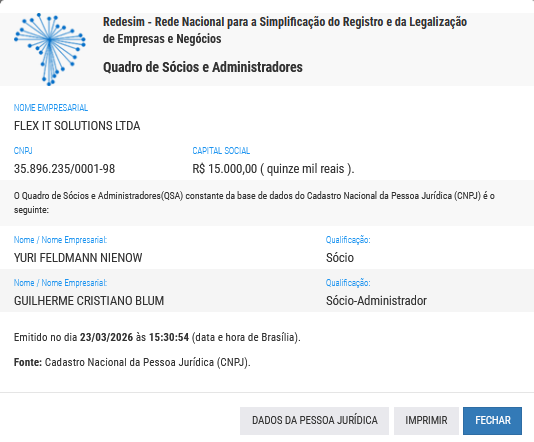Click the issue date 23/03/2026

click(106, 337)
